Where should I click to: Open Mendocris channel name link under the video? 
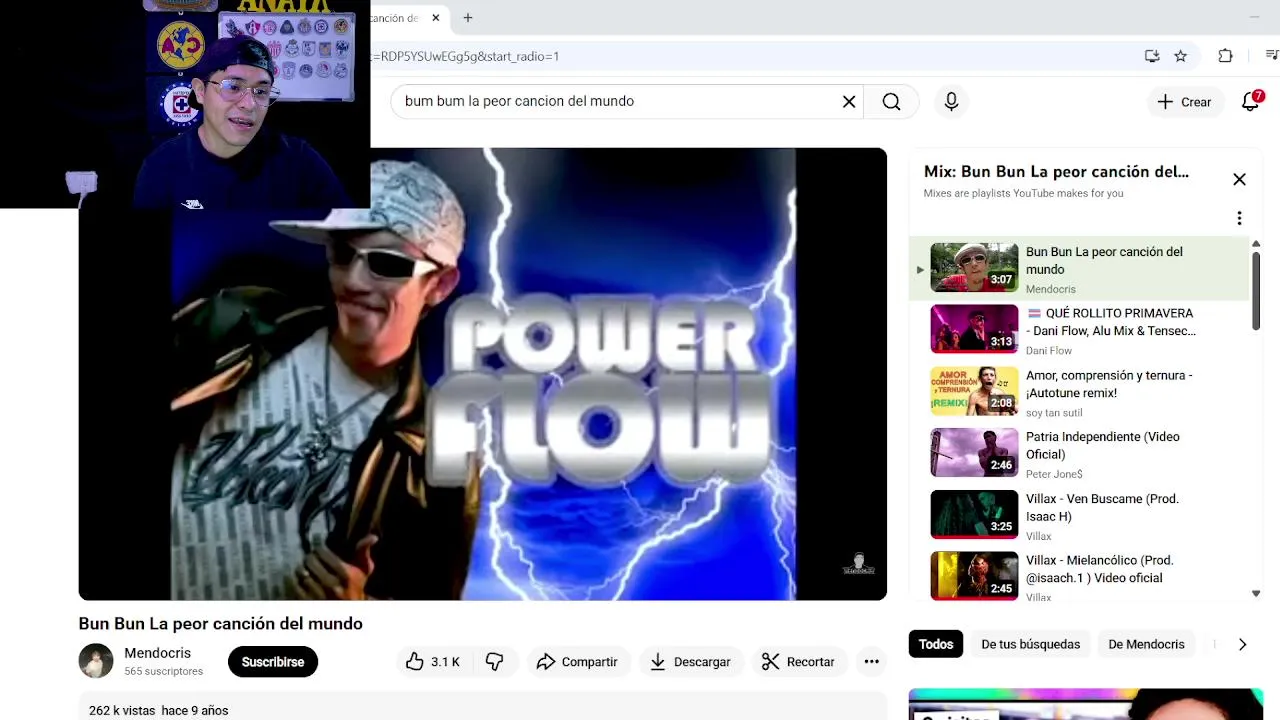coord(157,653)
